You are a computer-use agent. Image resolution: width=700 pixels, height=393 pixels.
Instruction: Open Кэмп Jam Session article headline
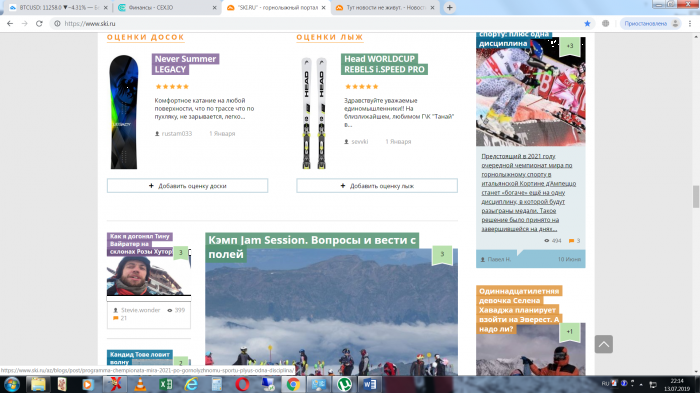pyautogui.click(x=312, y=247)
